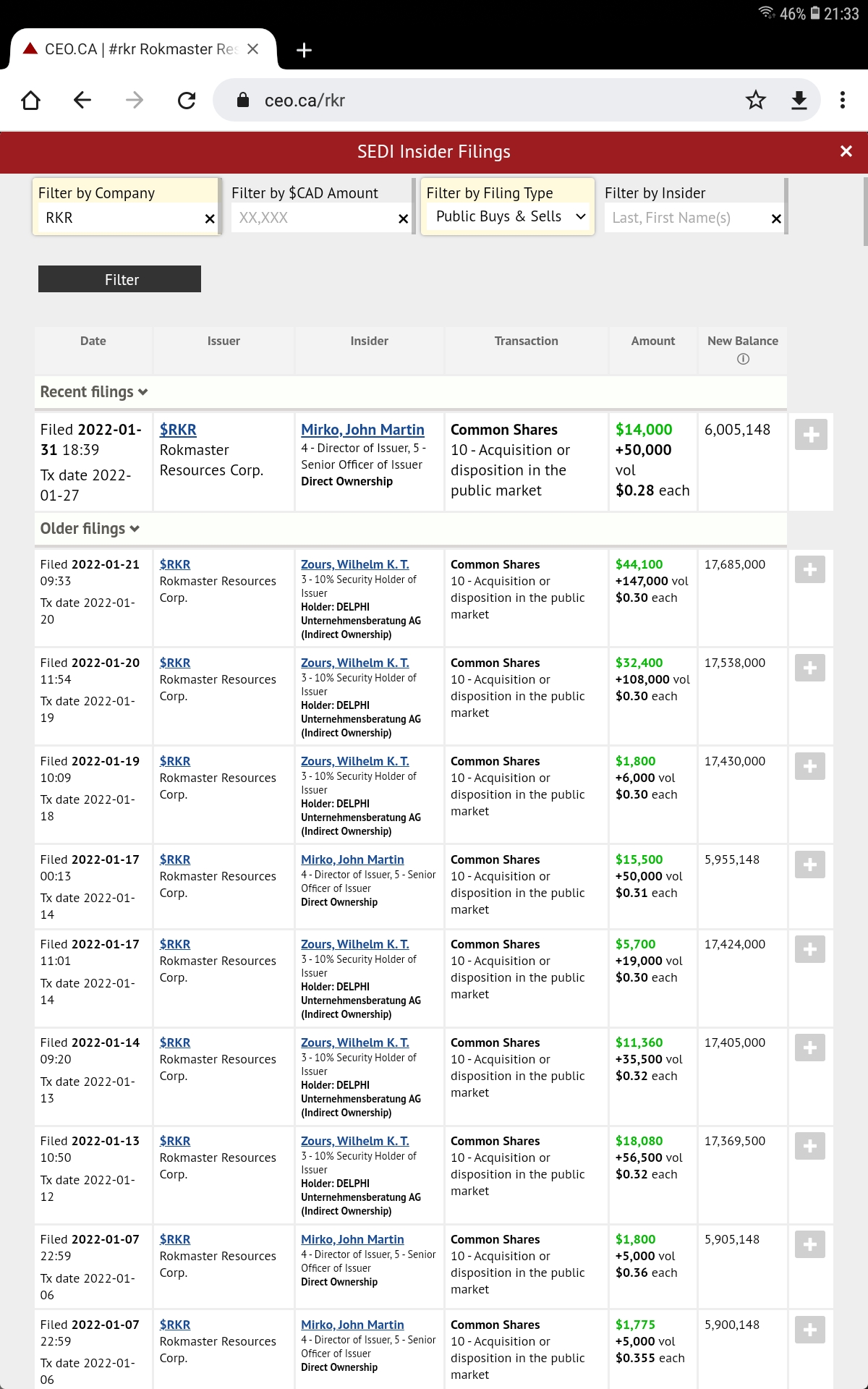Expand the 2022-01-20 Zours filing details
Screen dimensions: 868x1389
coord(810,668)
